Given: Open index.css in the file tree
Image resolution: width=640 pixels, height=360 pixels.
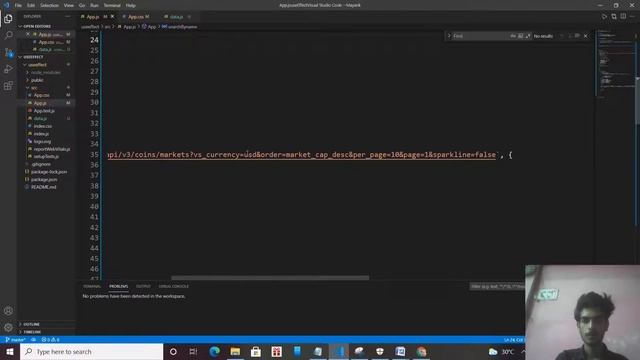Looking at the screenshot, I should 43,126.
